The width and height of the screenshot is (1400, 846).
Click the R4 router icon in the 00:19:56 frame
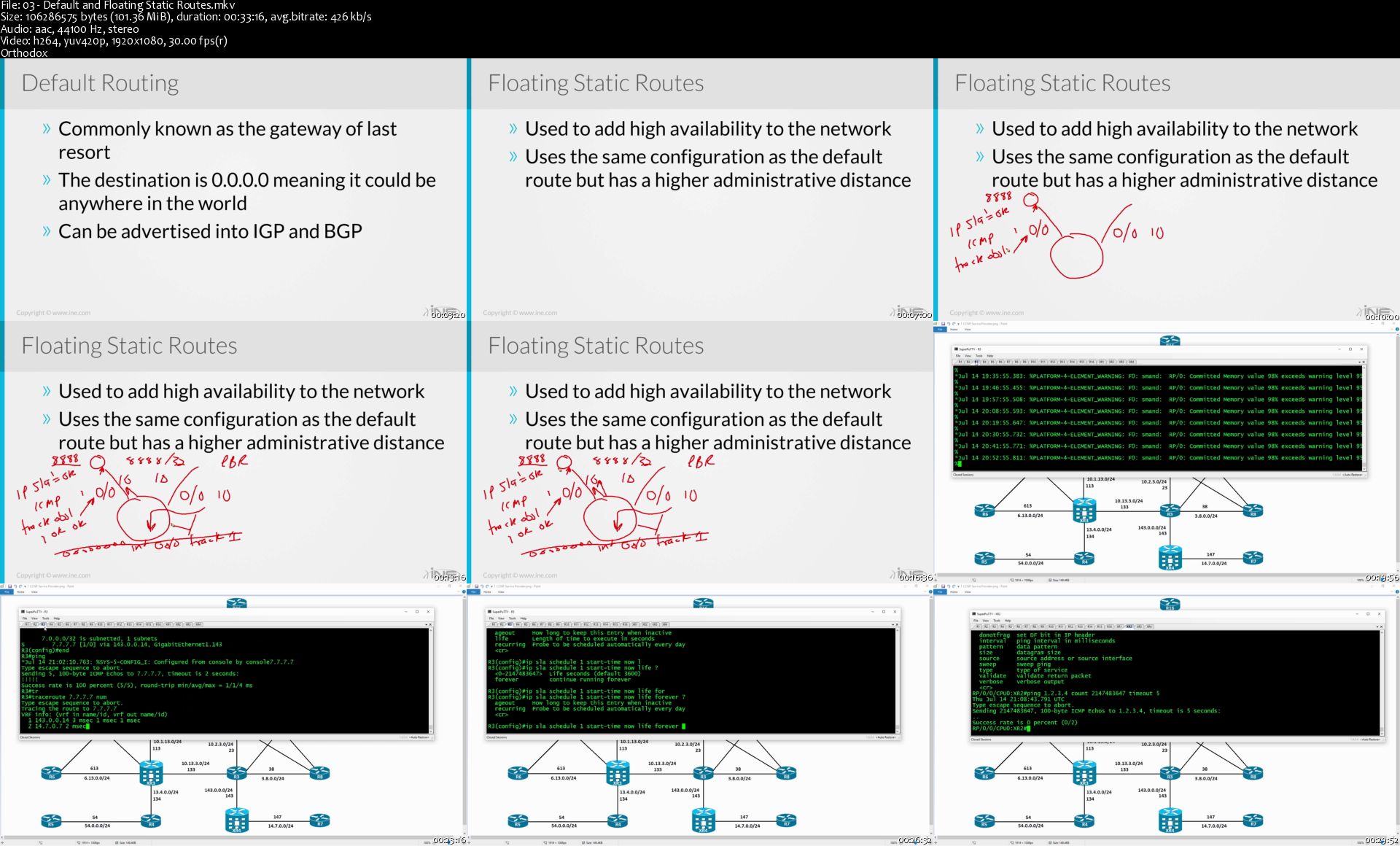[1084, 559]
